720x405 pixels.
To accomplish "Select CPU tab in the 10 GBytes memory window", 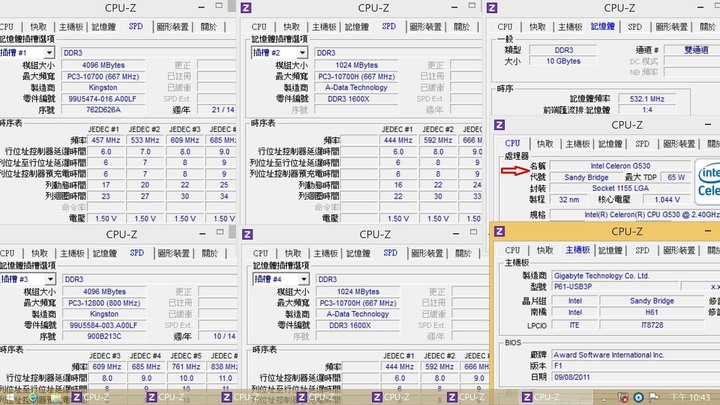I will (x=505, y=27).
